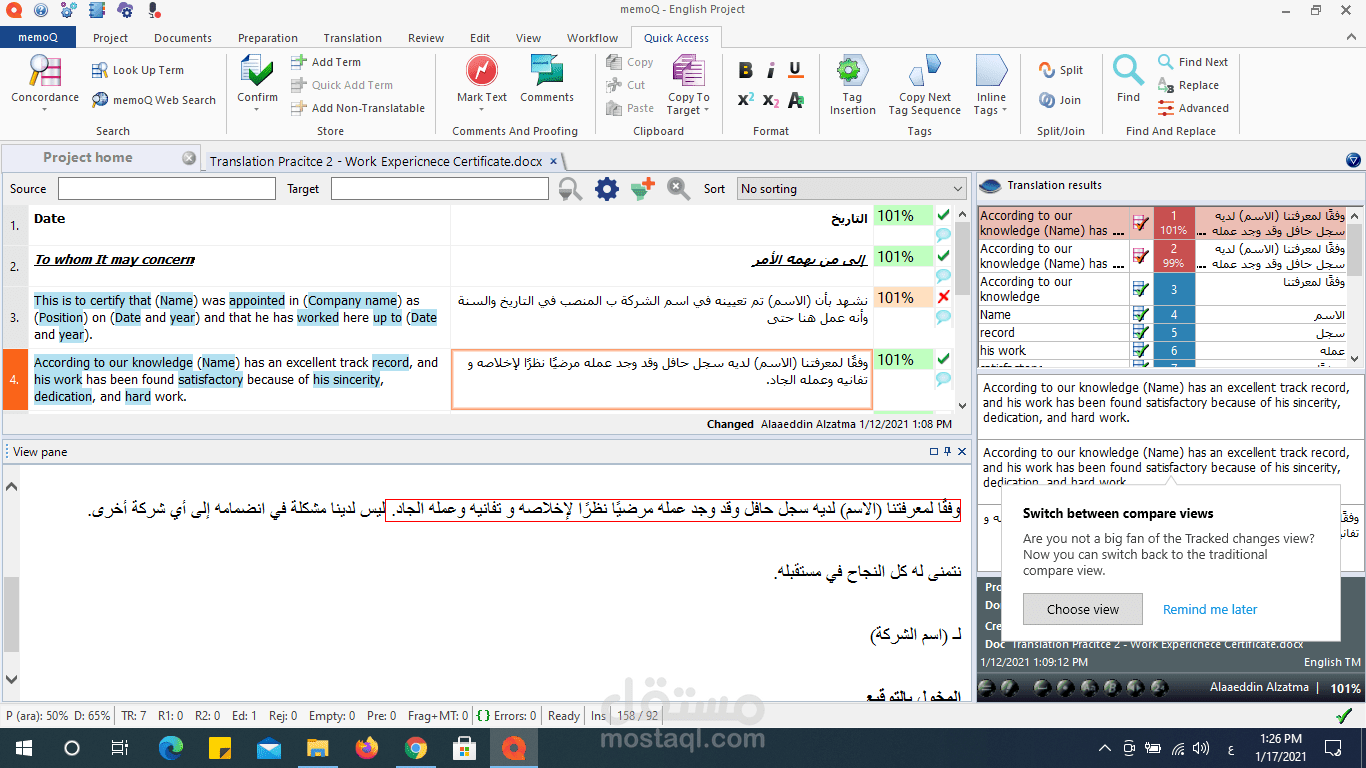Open the help icon in title bar
The width and height of the screenshot is (1366, 768).
tap(40, 10)
